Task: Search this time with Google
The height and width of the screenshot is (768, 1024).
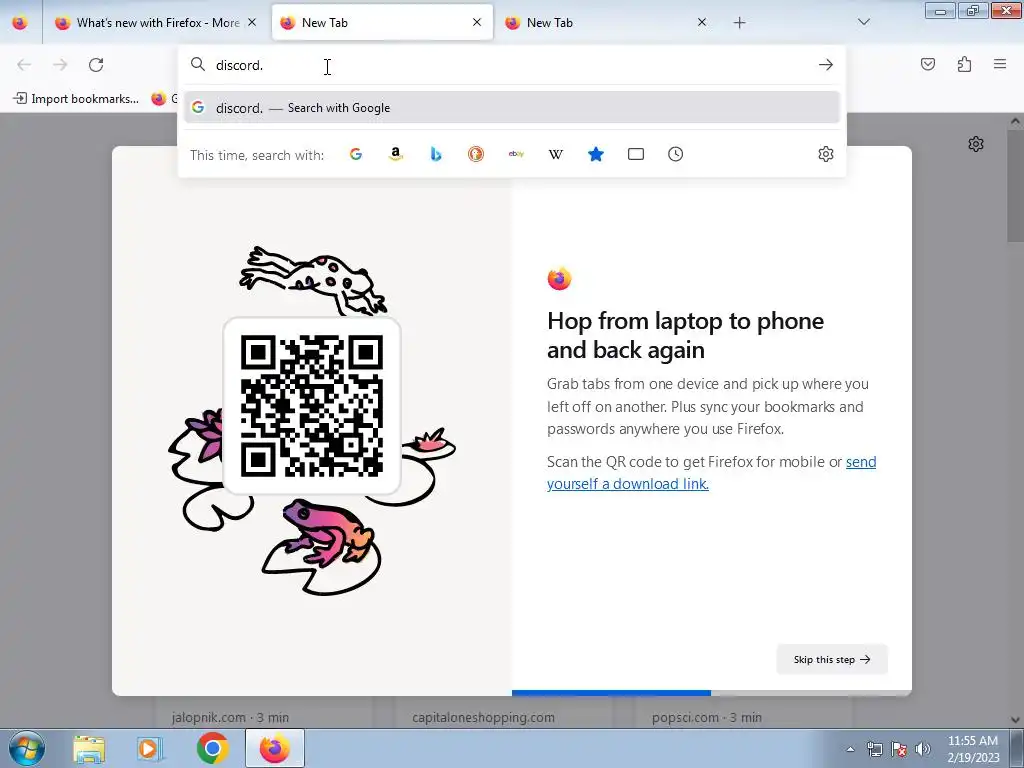Action: [356, 154]
